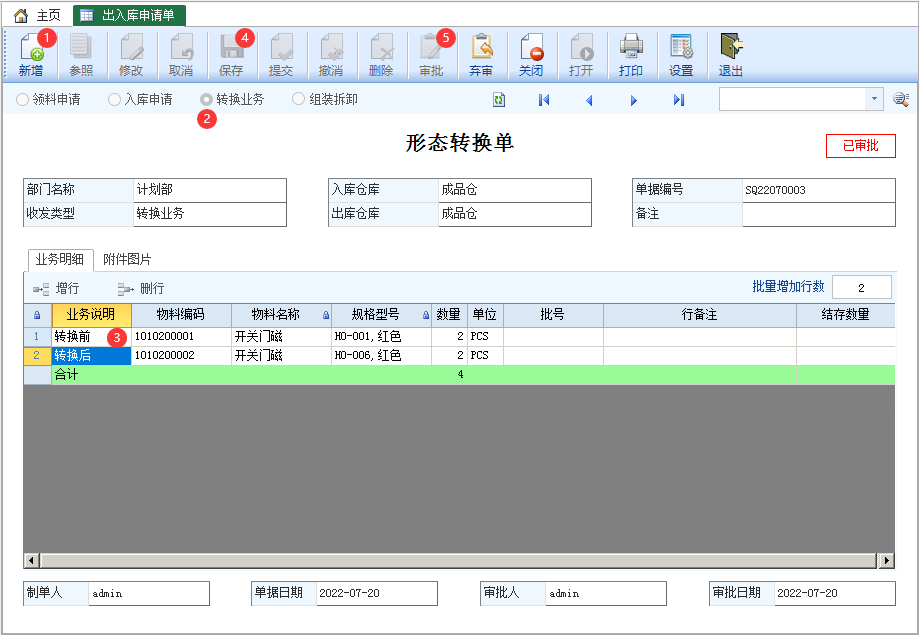Click the 批量增加行数 input field
919x635 pixels.
862,287
